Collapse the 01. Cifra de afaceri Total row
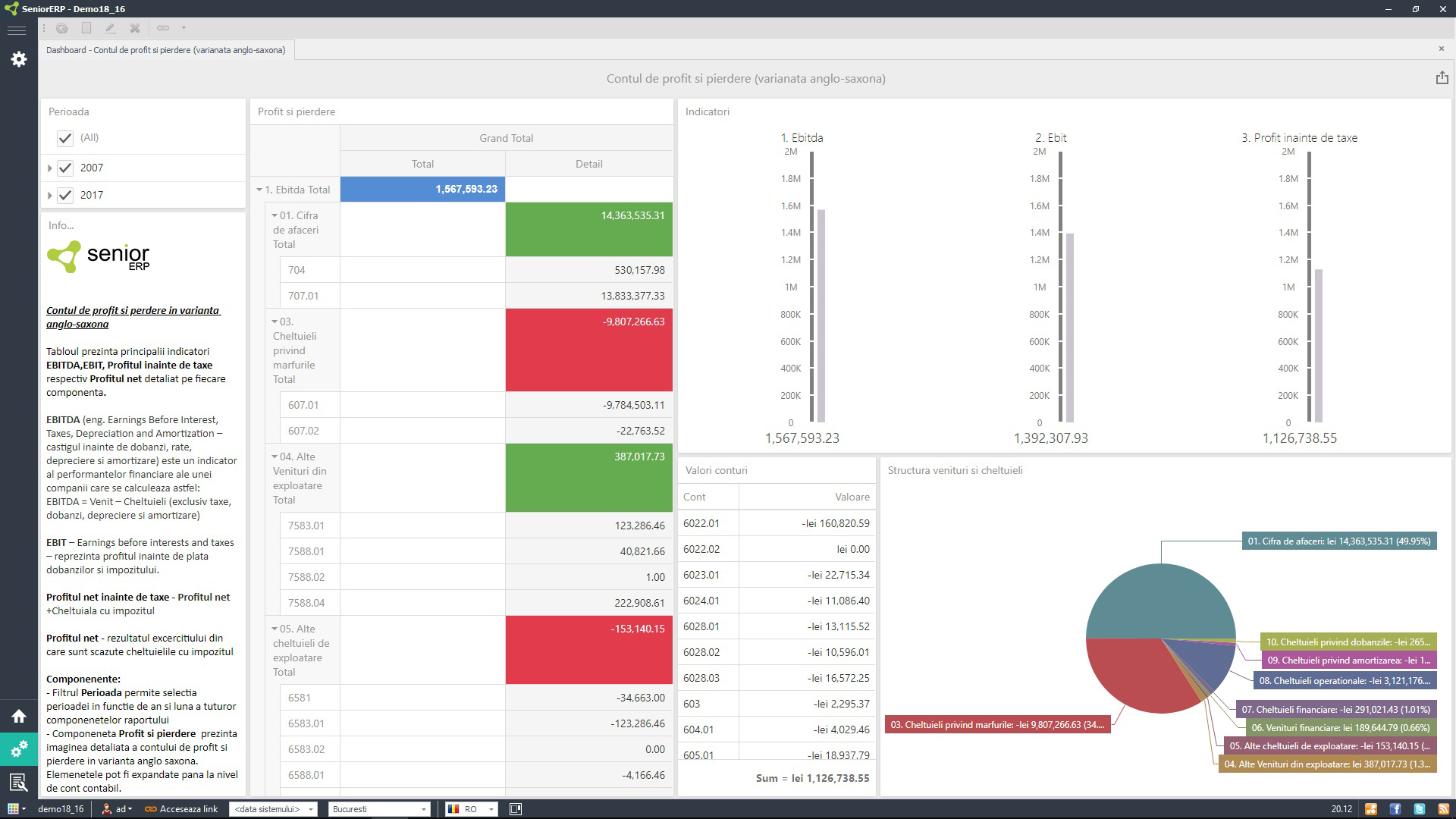The image size is (1456, 819). pyautogui.click(x=275, y=215)
